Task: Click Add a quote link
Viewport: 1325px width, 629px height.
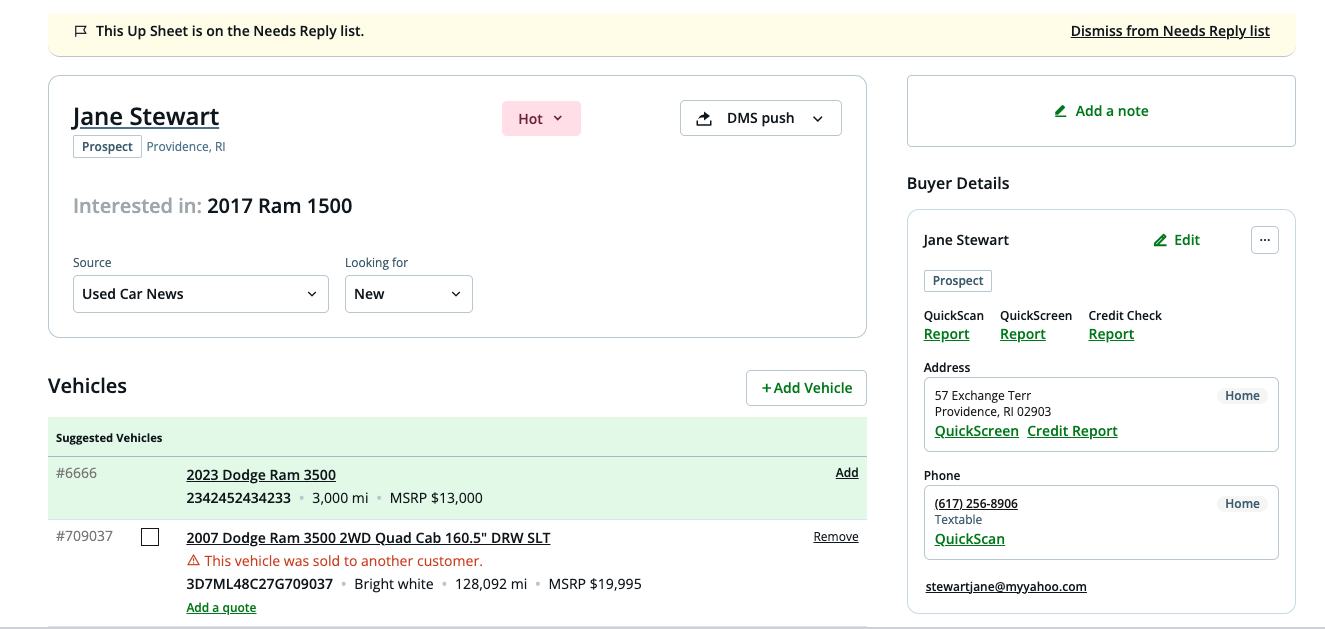Action: (221, 608)
